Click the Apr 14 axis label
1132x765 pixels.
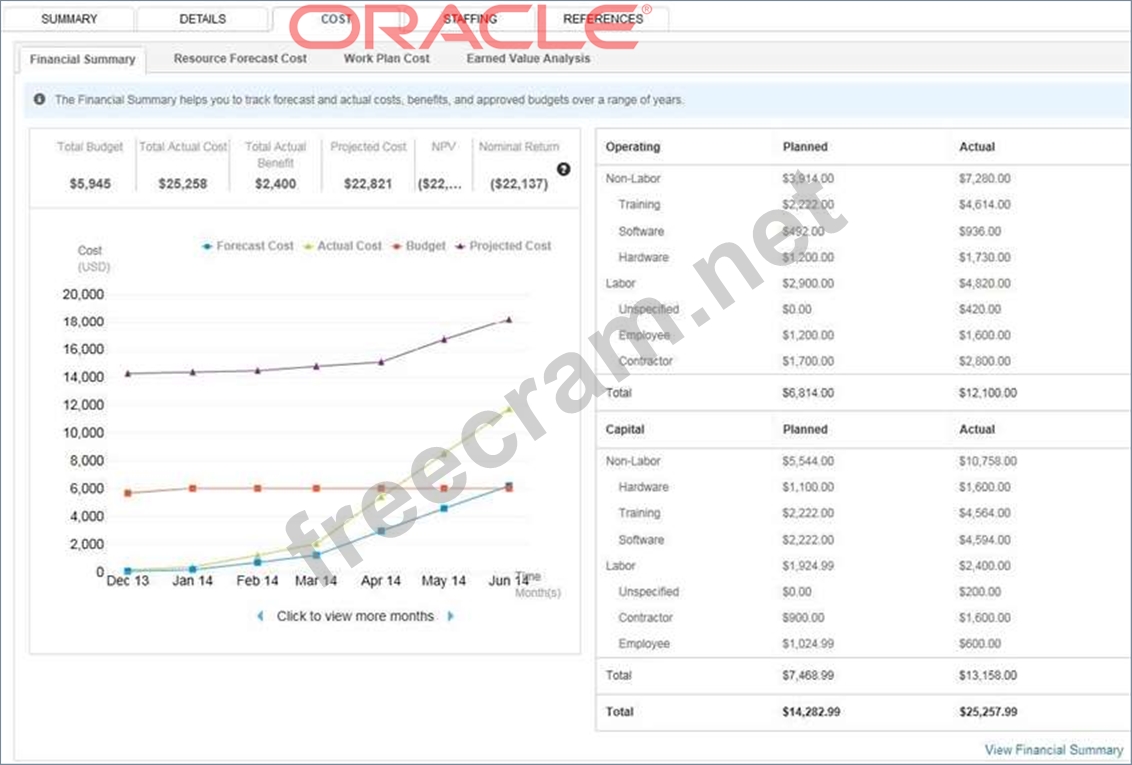click(381, 581)
